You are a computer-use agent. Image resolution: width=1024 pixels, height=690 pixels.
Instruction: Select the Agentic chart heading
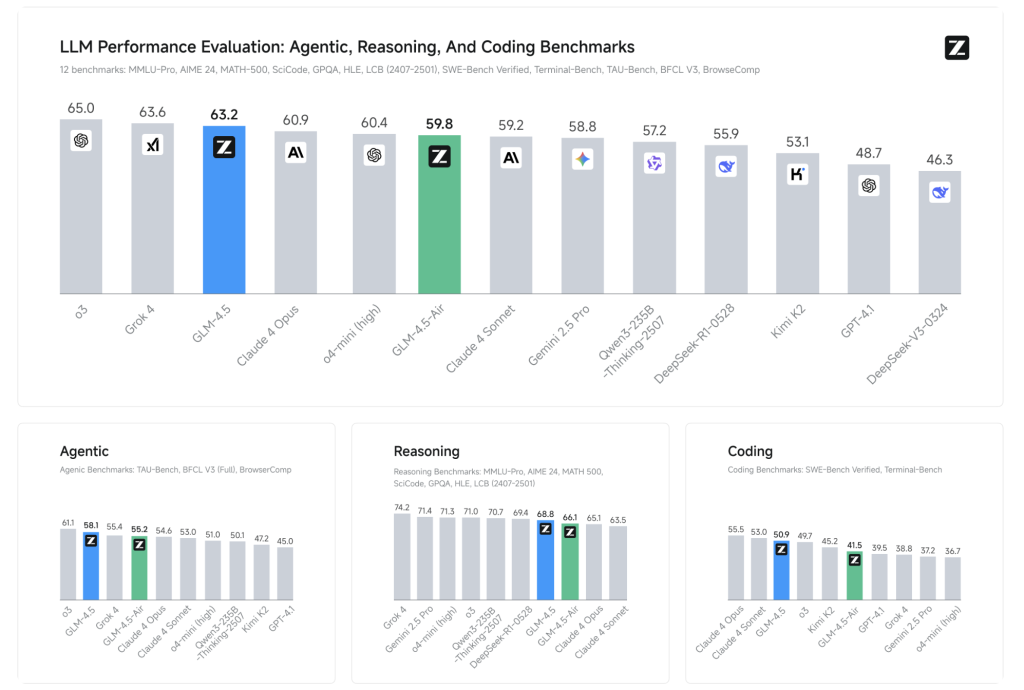(x=84, y=451)
